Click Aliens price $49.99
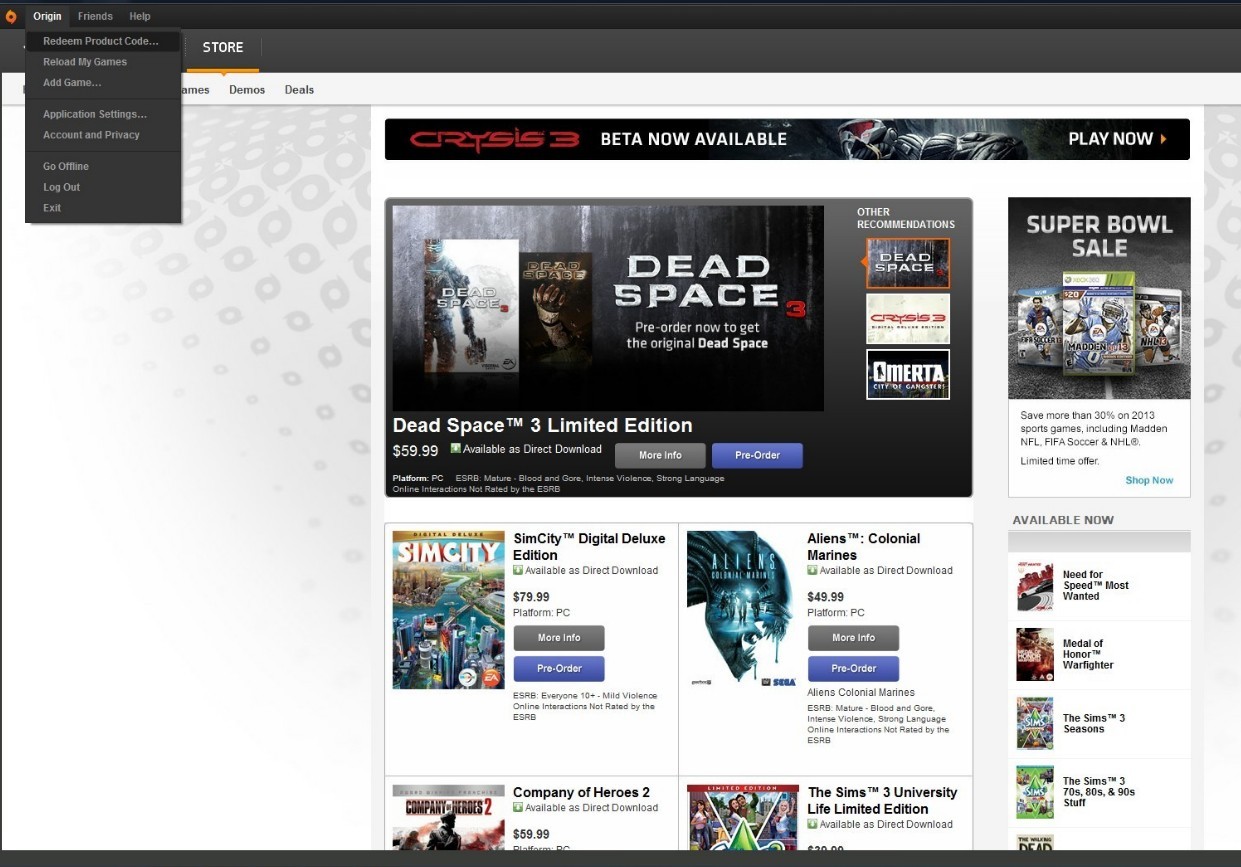Viewport: 1241px width, 867px height. click(x=825, y=597)
